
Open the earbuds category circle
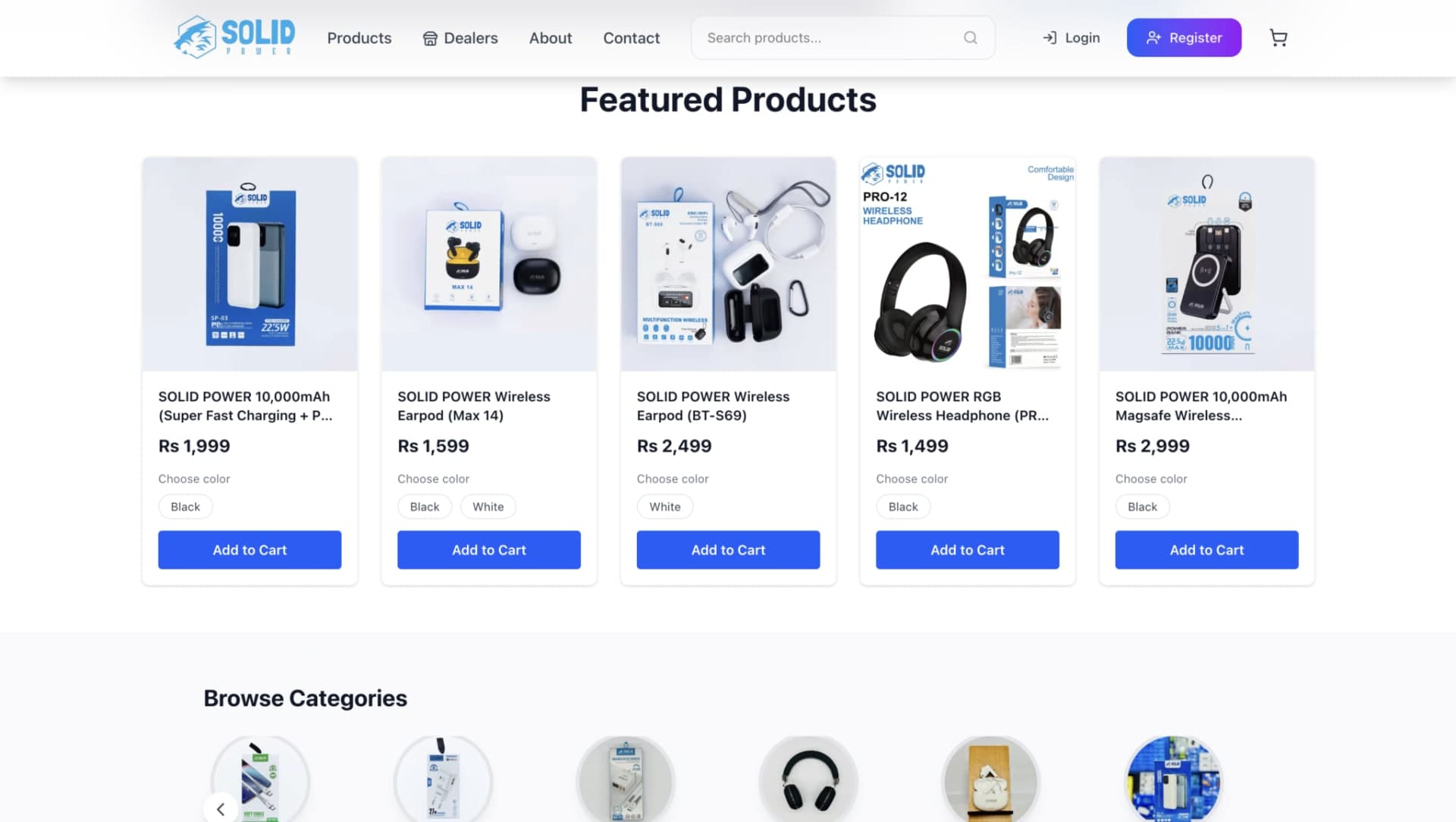(x=991, y=780)
